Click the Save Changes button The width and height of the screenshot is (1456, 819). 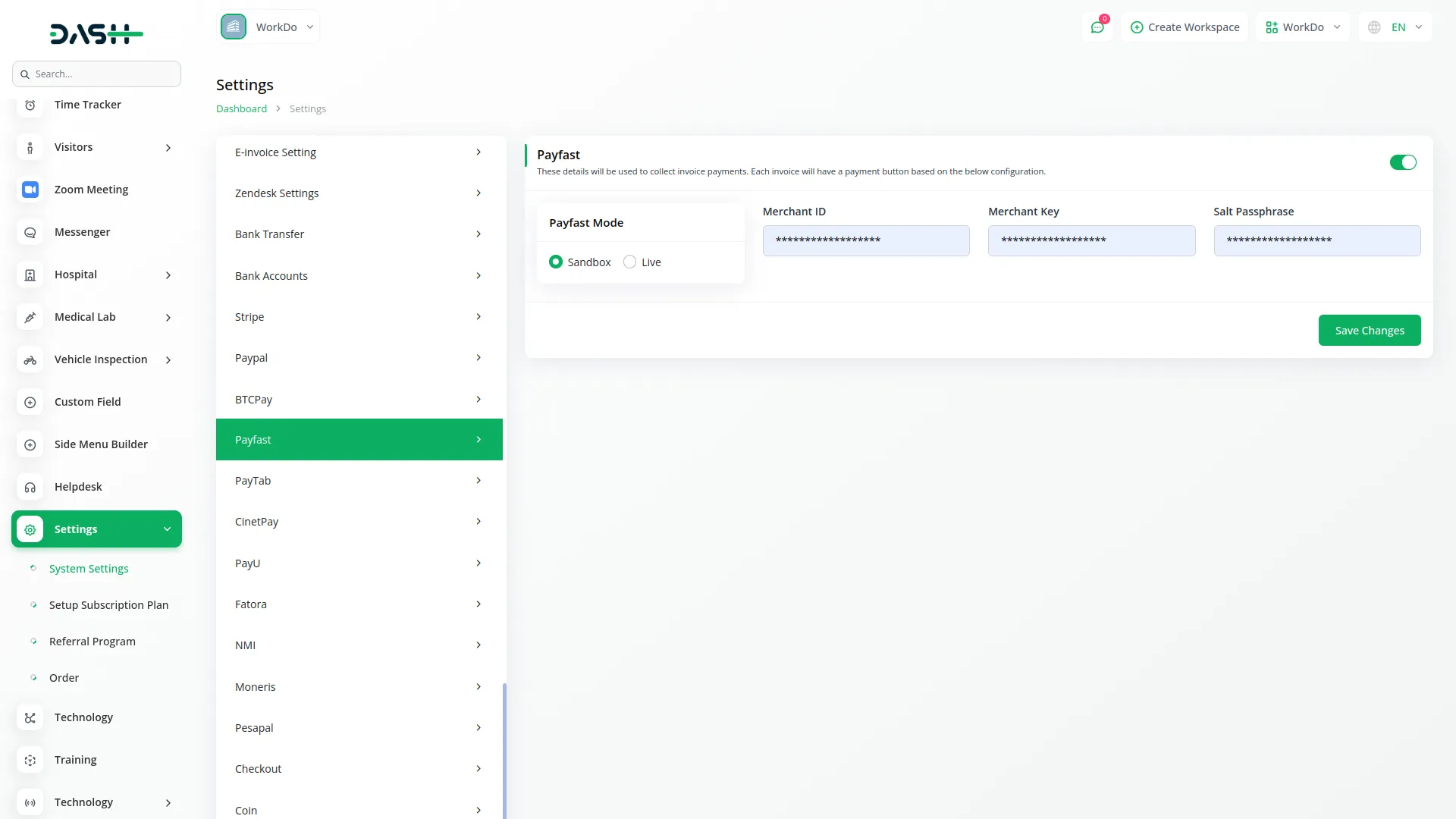coord(1369,331)
